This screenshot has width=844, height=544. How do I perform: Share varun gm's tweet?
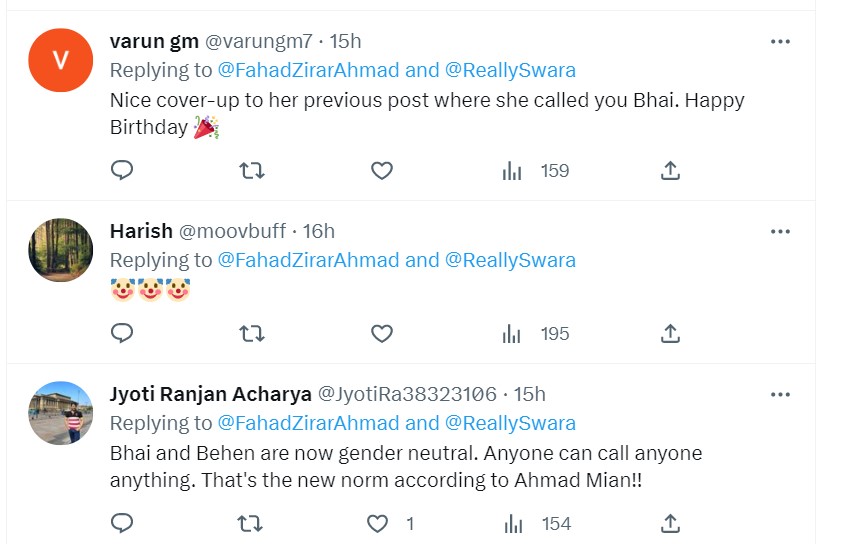click(670, 171)
